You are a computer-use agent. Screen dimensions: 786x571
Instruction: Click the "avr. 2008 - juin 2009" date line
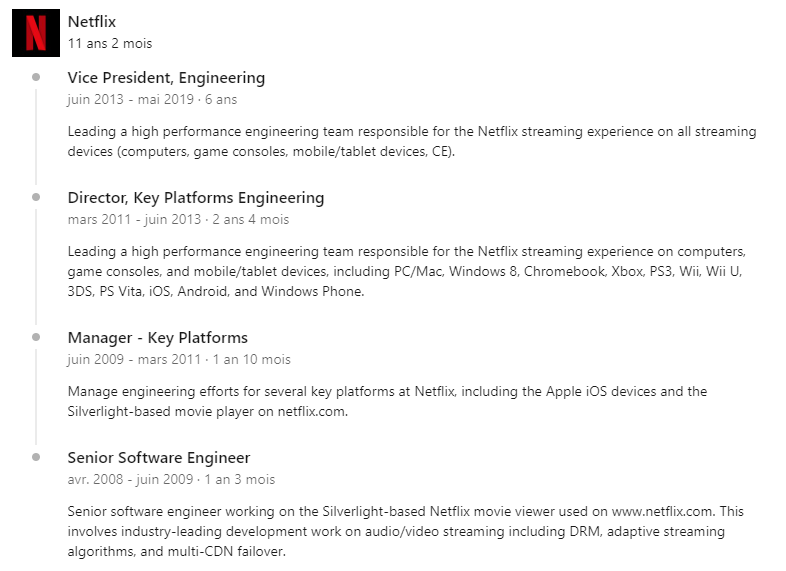coord(171,480)
